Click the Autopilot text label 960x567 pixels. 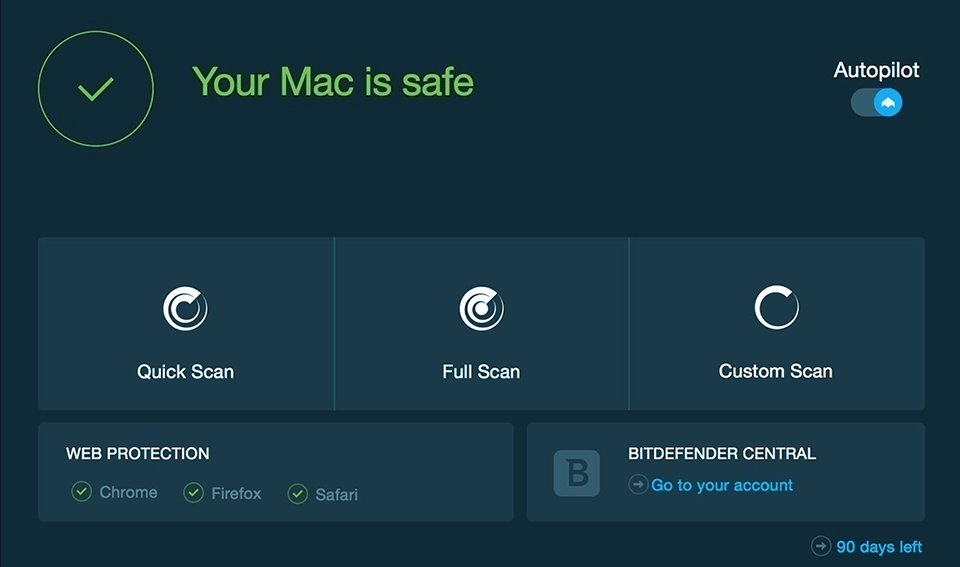pos(877,70)
